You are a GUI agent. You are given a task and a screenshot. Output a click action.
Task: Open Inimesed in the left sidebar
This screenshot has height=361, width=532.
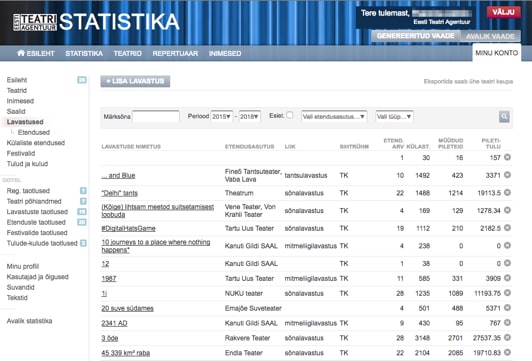(x=20, y=101)
